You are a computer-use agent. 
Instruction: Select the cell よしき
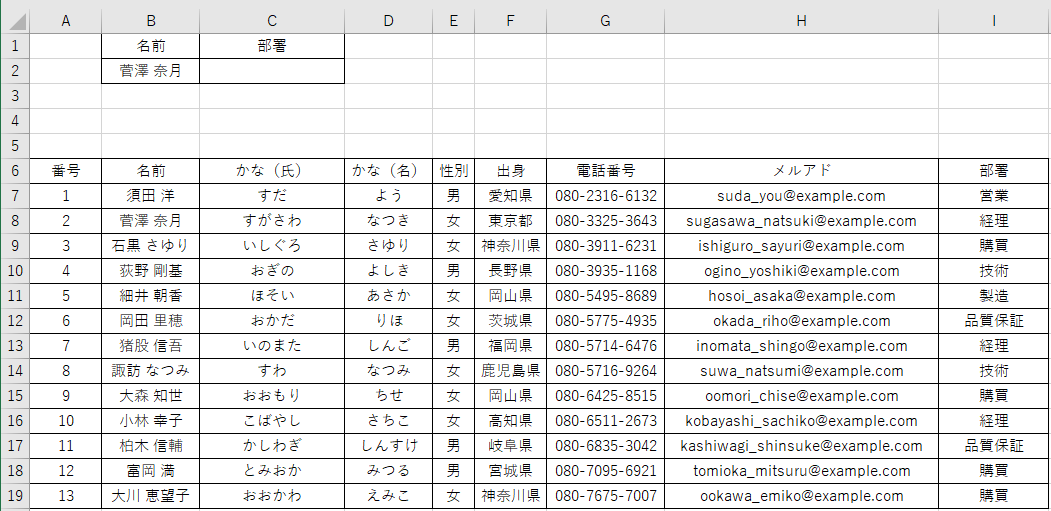[389, 271]
